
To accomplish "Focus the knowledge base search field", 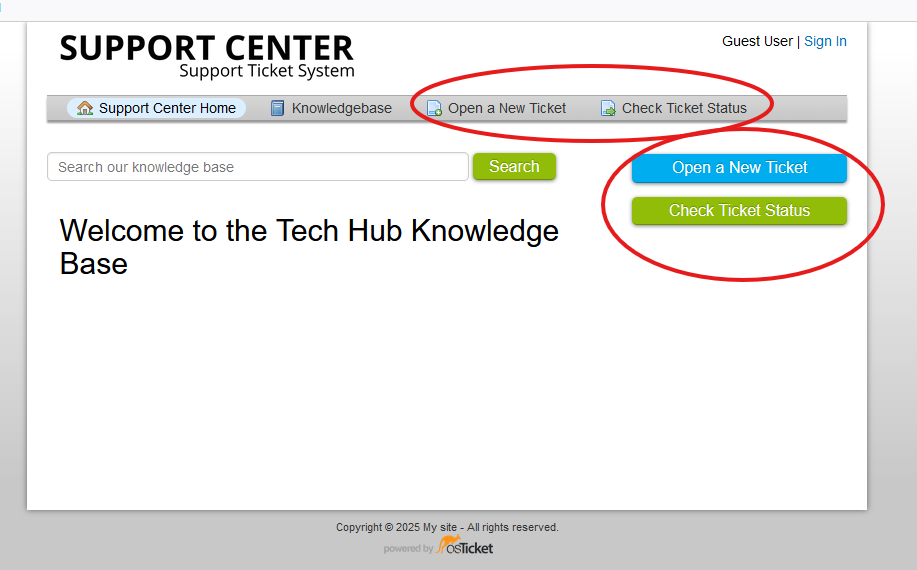I will tap(257, 167).
